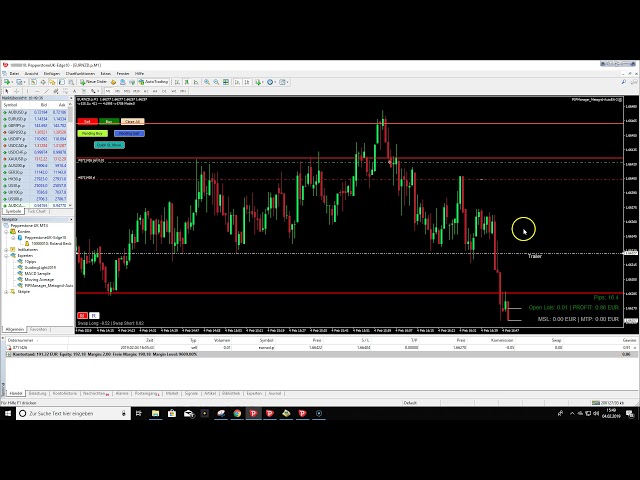The height and width of the screenshot is (480, 640).
Task: Click the blue Pending Sell chart button
Action: 129,133
